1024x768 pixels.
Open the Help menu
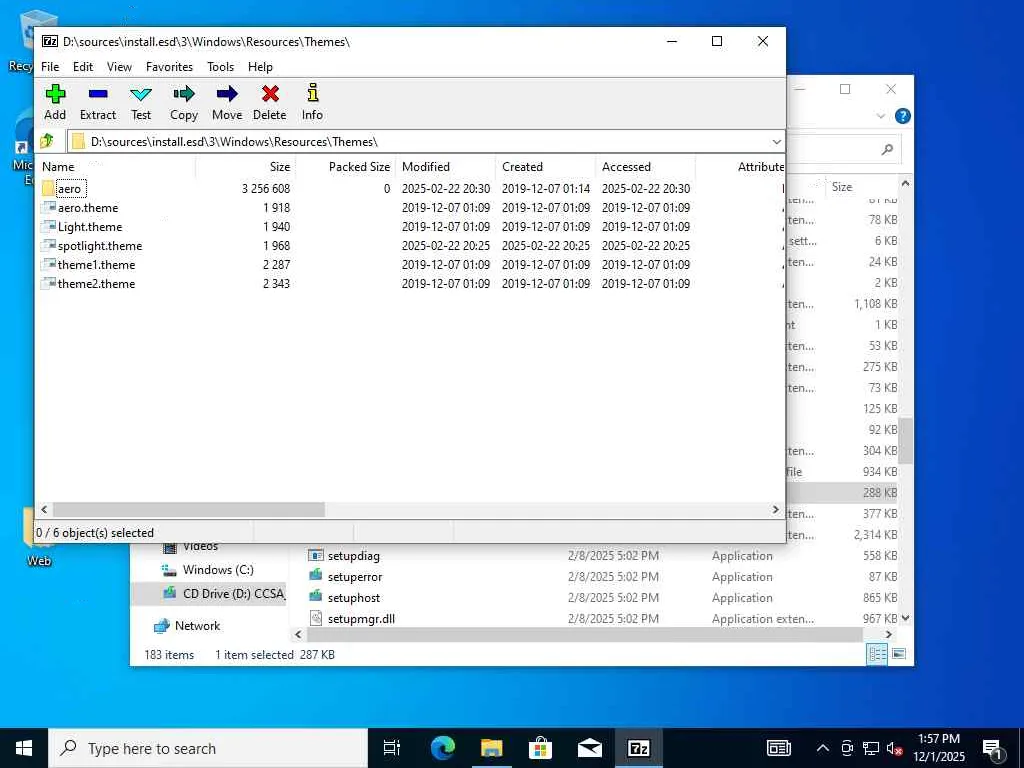260,67
